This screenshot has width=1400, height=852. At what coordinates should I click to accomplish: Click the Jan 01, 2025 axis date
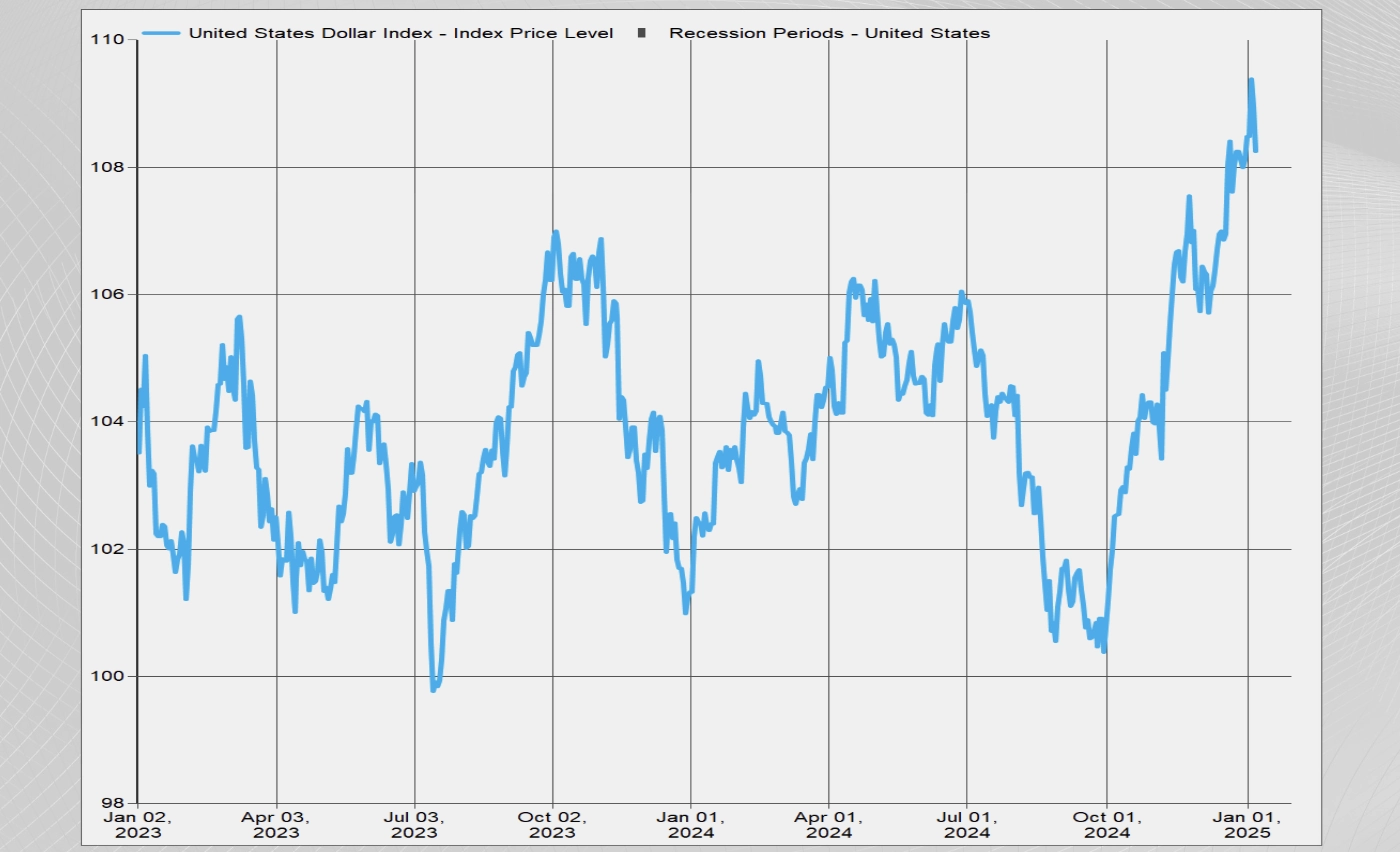coord(1247,824)
